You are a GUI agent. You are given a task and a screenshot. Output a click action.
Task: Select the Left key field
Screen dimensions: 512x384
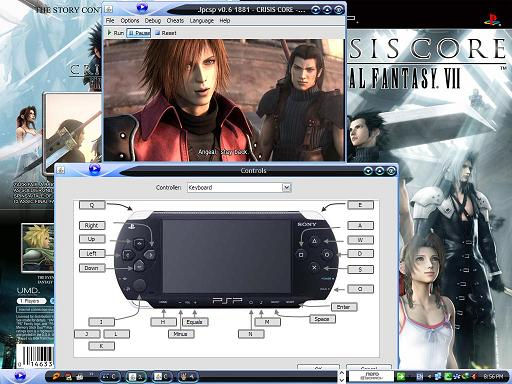point(92,254)
